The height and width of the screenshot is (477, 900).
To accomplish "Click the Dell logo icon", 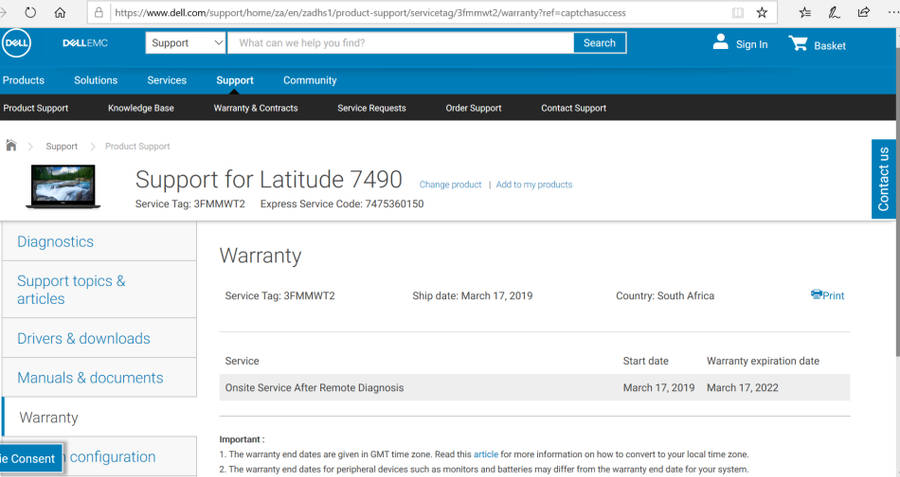I will click(x=17, y=43).
